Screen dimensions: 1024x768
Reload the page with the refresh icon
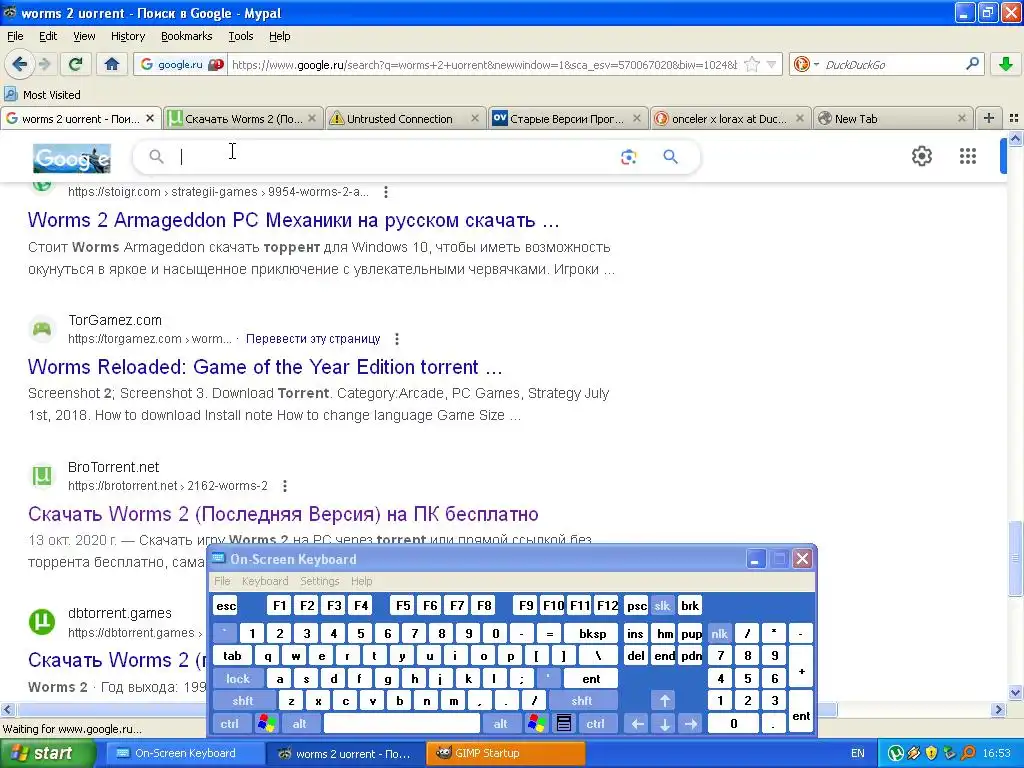tap(76, 64)
